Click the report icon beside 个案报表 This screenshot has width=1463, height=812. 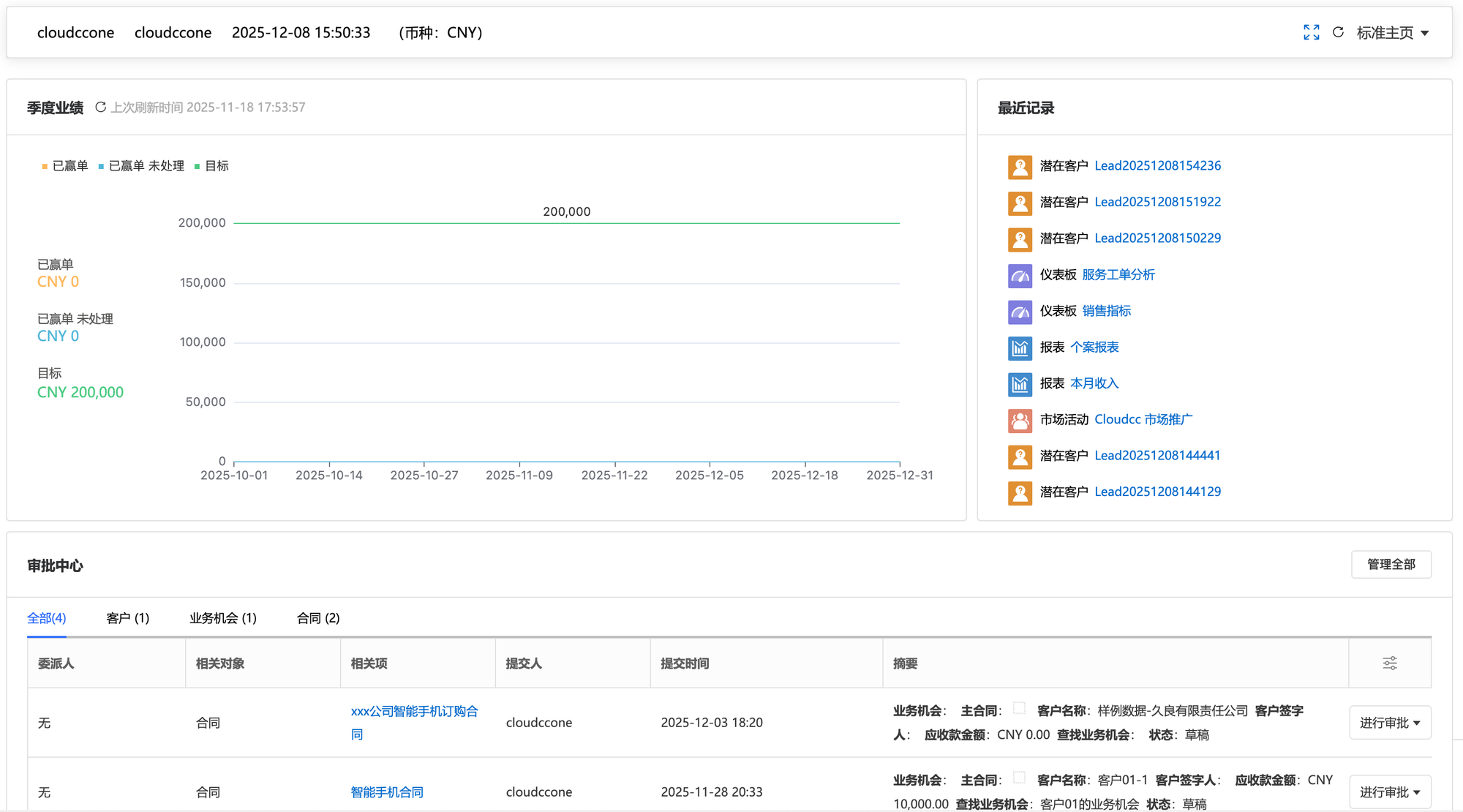(1020, 347)
